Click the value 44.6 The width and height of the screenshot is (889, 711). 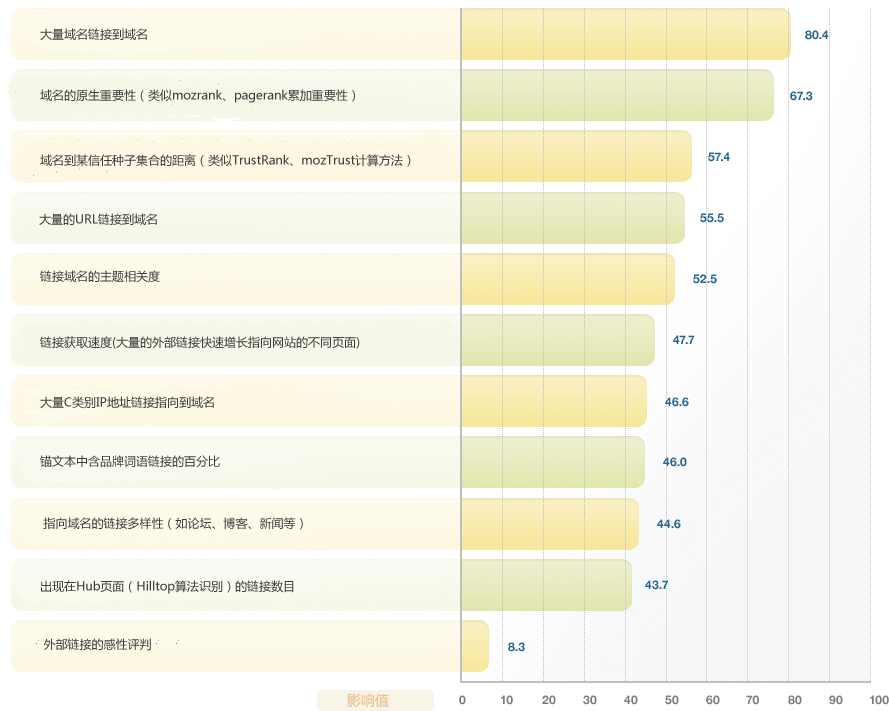pos(668,524)
